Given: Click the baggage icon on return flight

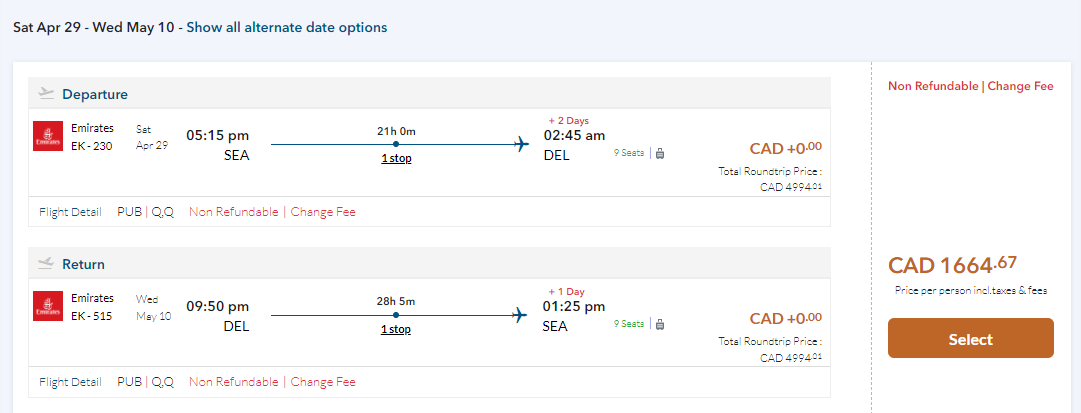Looking at the screenshot, I should 660,323.
